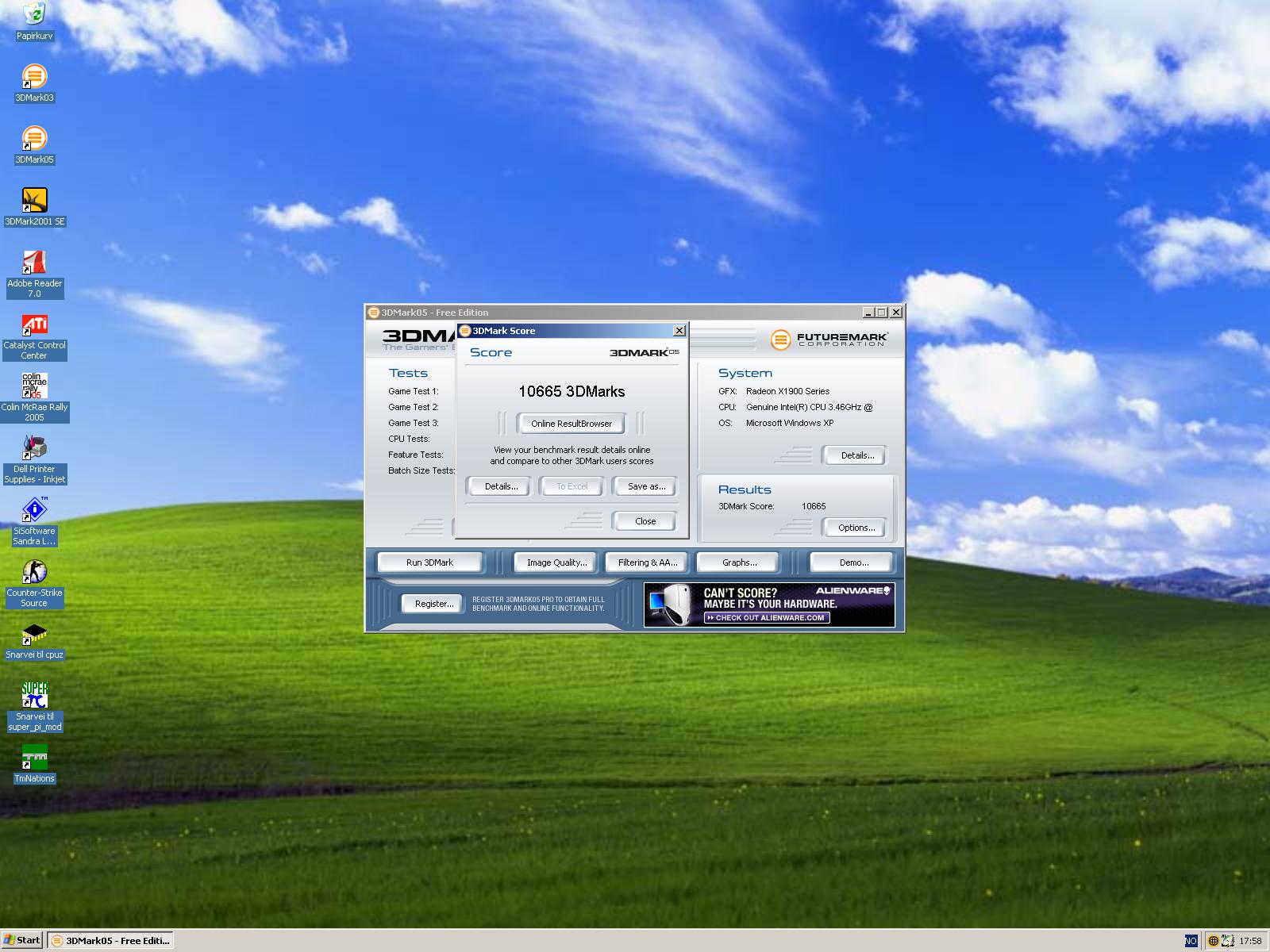Click the globe icon in system tray

coord(1213,941)
